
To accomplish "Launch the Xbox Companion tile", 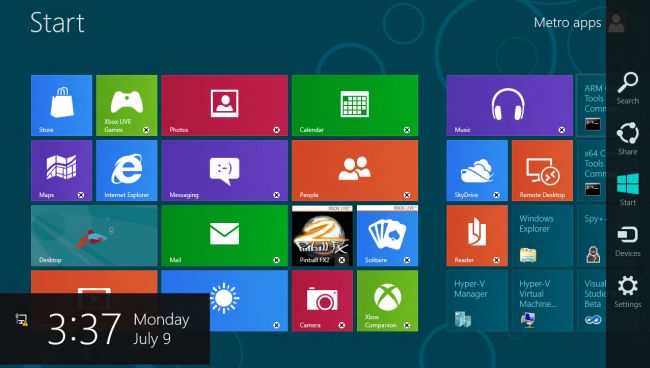I will 387,301.
